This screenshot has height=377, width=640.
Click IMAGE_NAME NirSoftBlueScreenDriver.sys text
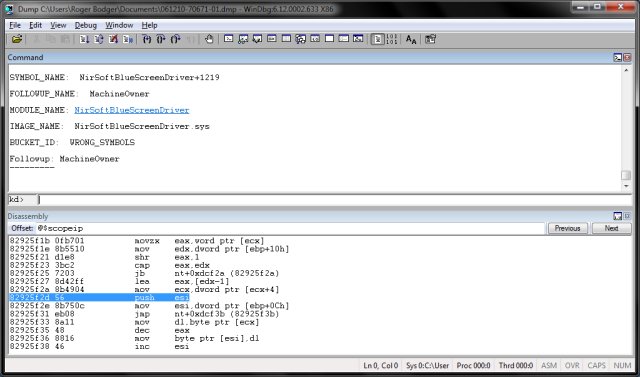pos(109,126)
